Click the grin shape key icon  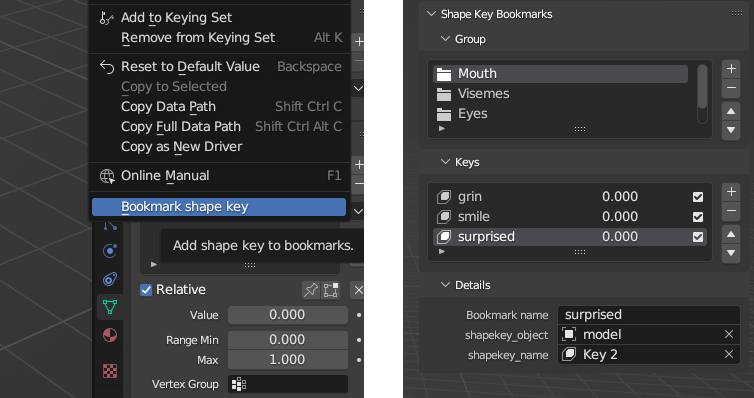pos(444,197)
